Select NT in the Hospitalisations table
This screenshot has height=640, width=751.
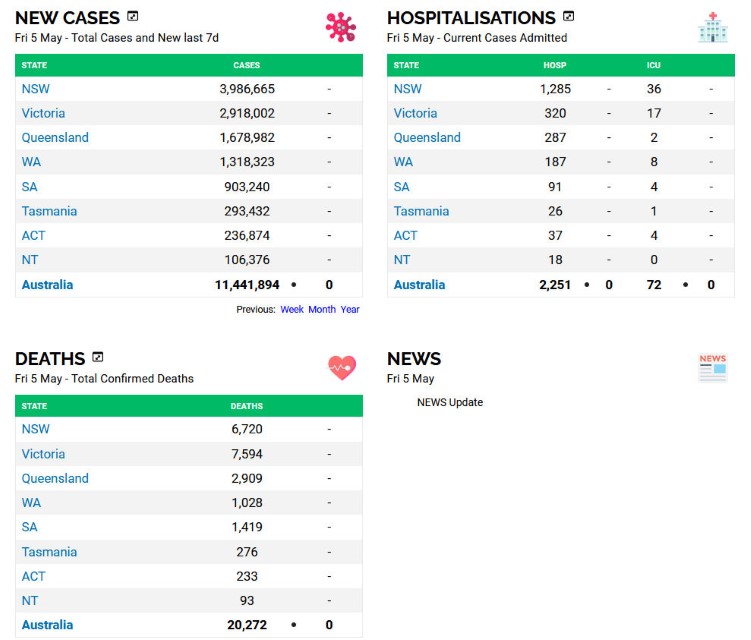coord(402,260)
